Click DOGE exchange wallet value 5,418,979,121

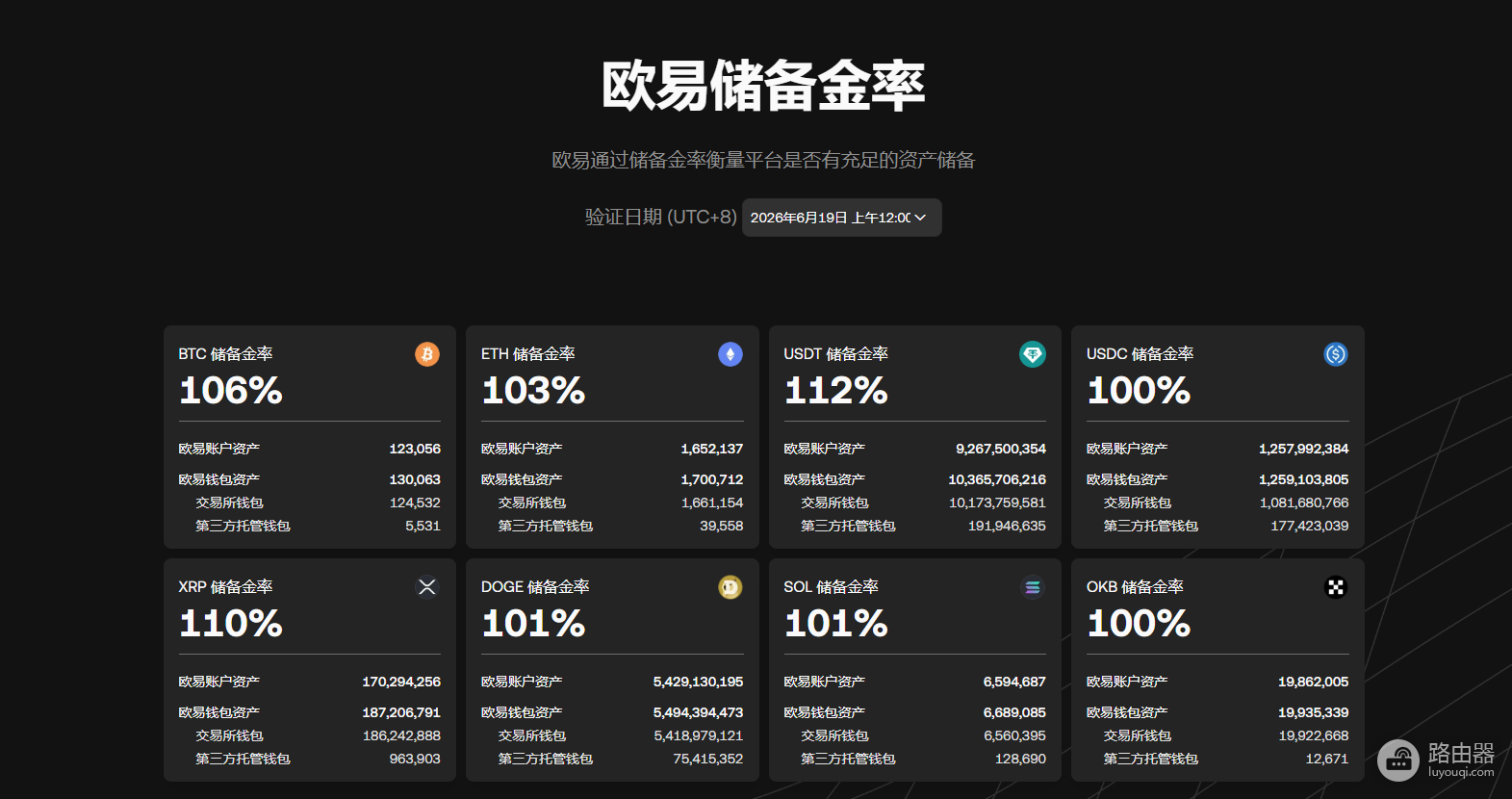click(x=699, y=735)
